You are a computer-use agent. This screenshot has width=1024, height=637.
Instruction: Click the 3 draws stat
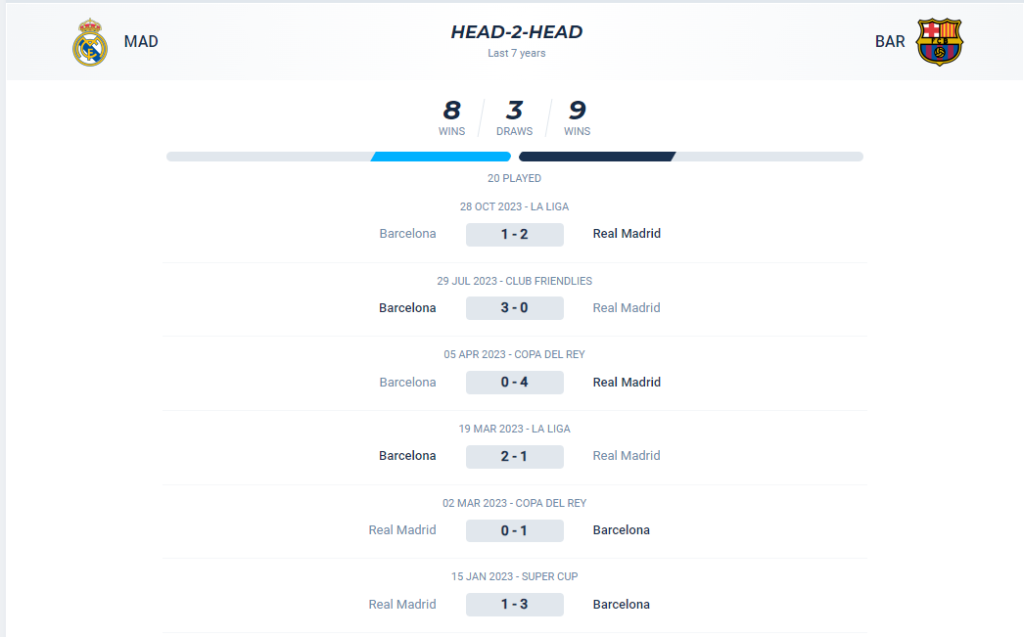point(515,118)
